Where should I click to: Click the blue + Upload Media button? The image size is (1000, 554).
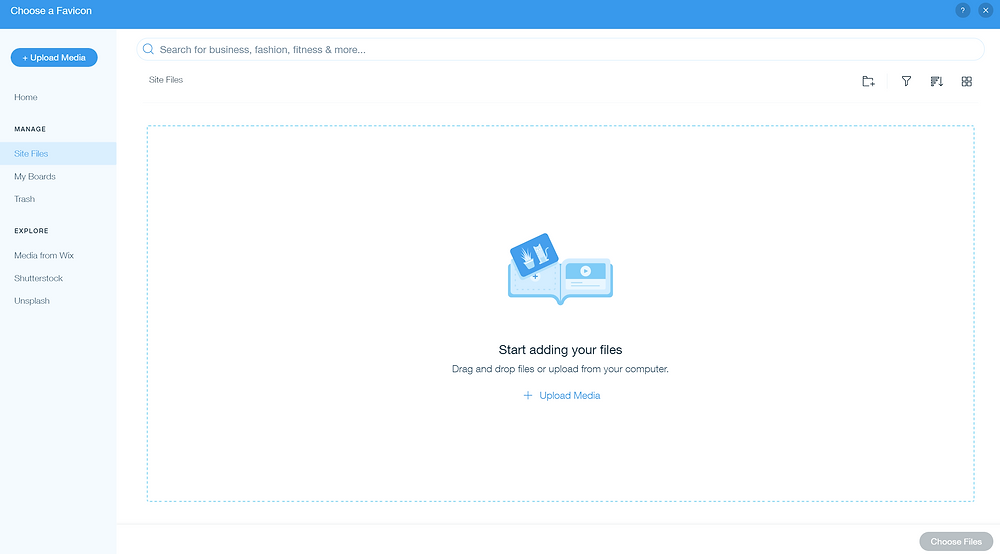[54, 57]
